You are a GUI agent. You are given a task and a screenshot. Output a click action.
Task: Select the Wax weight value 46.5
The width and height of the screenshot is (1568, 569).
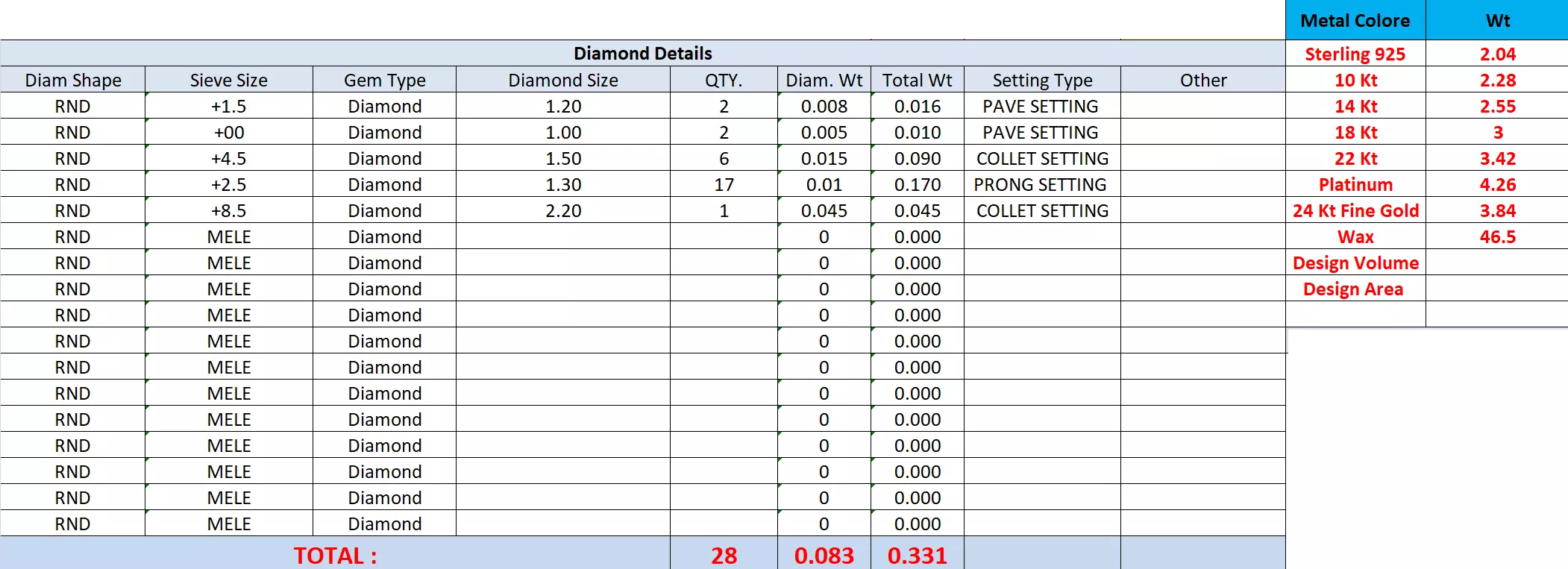click(1497, 237)
